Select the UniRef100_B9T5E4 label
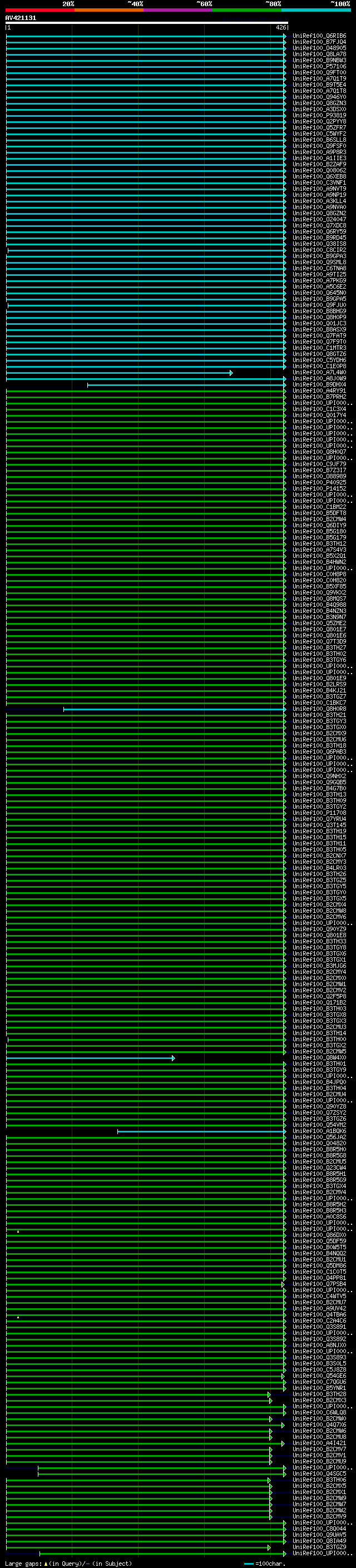356x1568 pixels. pos(319,85)
